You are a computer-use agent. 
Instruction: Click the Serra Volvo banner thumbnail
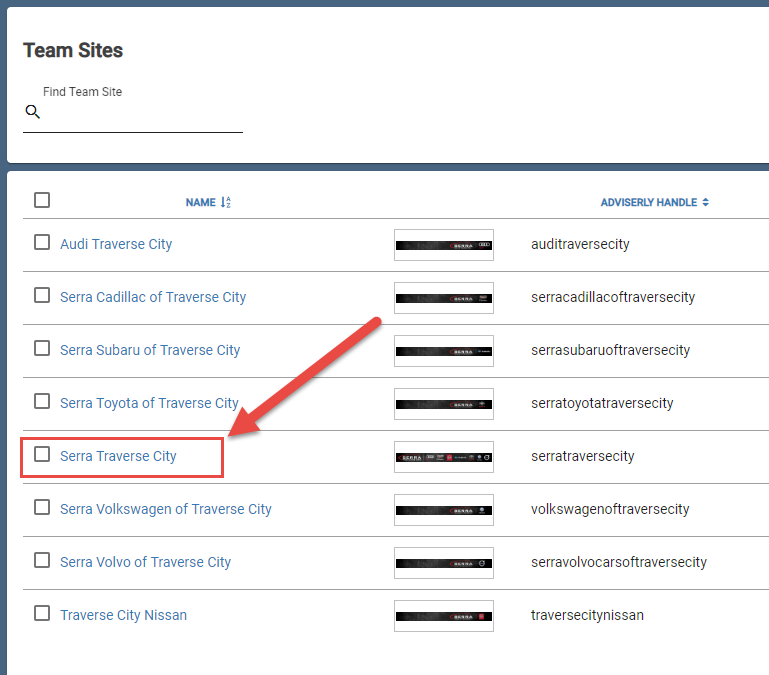click(444, 563)
